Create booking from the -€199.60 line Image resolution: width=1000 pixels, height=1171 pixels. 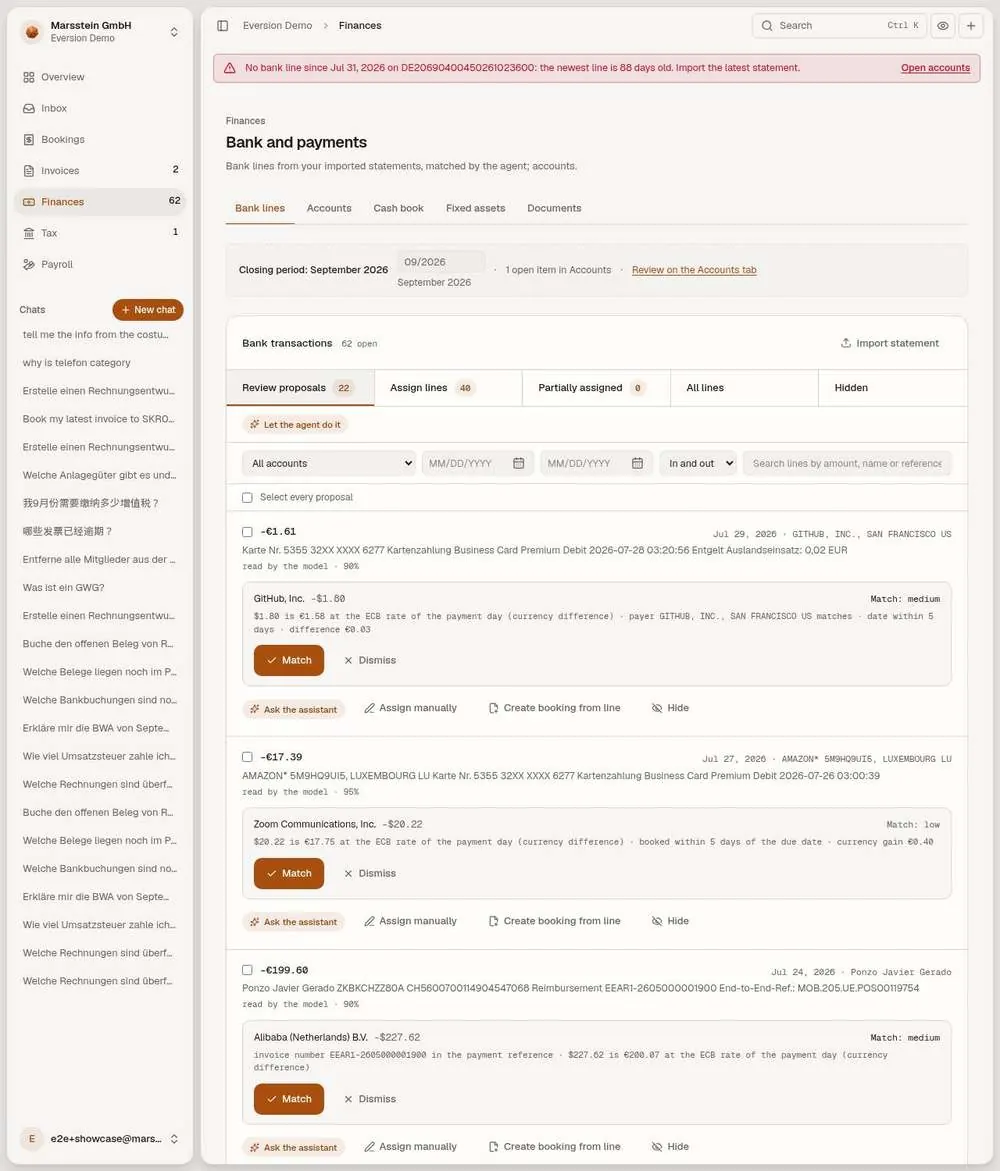(x=554, y=1146)
